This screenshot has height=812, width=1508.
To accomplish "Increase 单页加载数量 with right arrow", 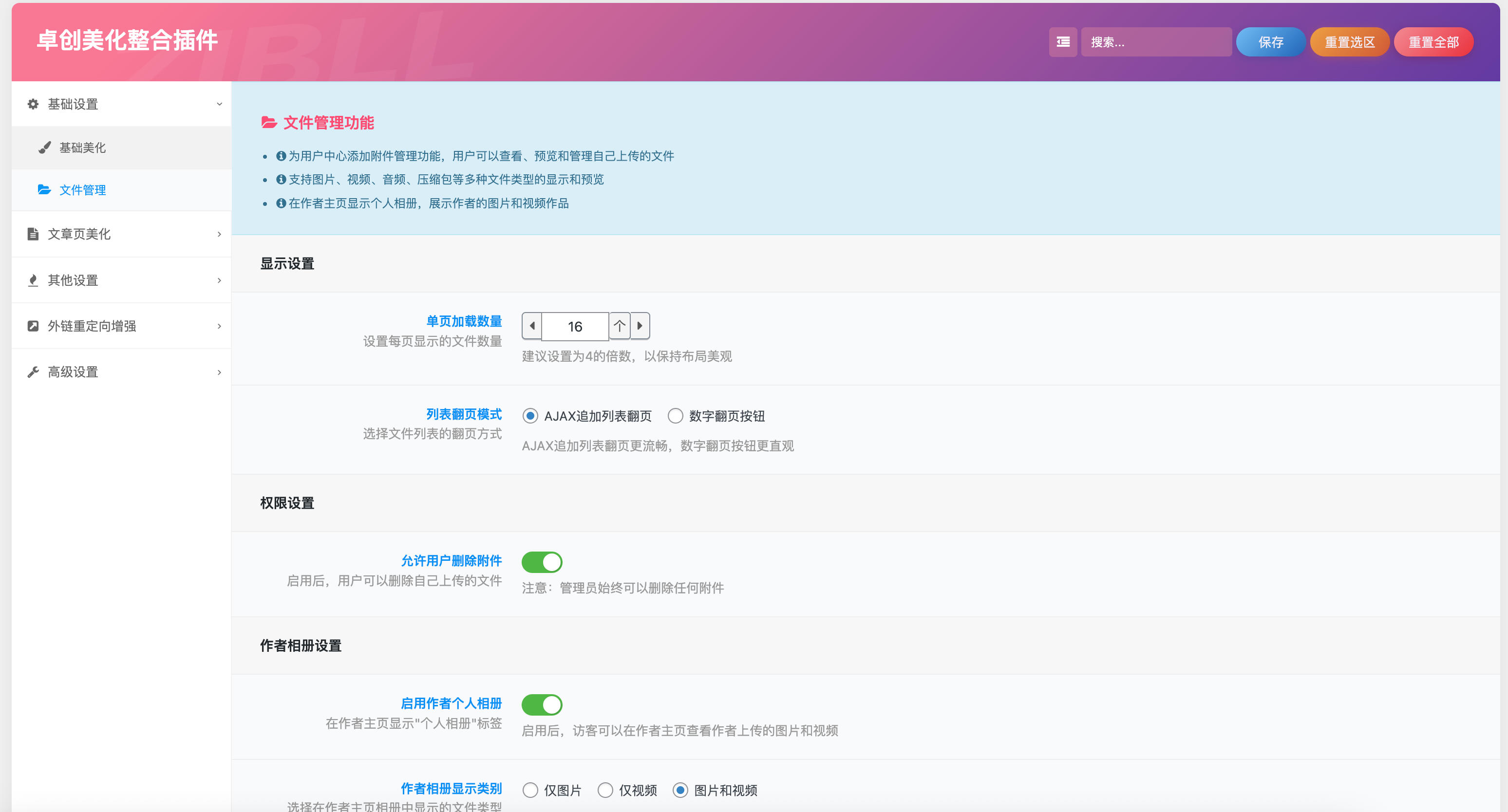I will pos(640,326).
